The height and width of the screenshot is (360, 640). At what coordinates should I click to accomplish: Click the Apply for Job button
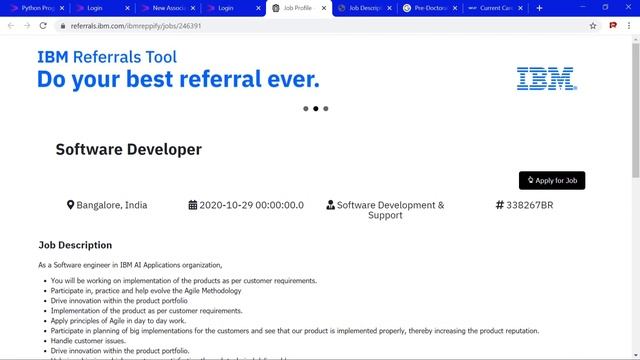click(552, 180)
